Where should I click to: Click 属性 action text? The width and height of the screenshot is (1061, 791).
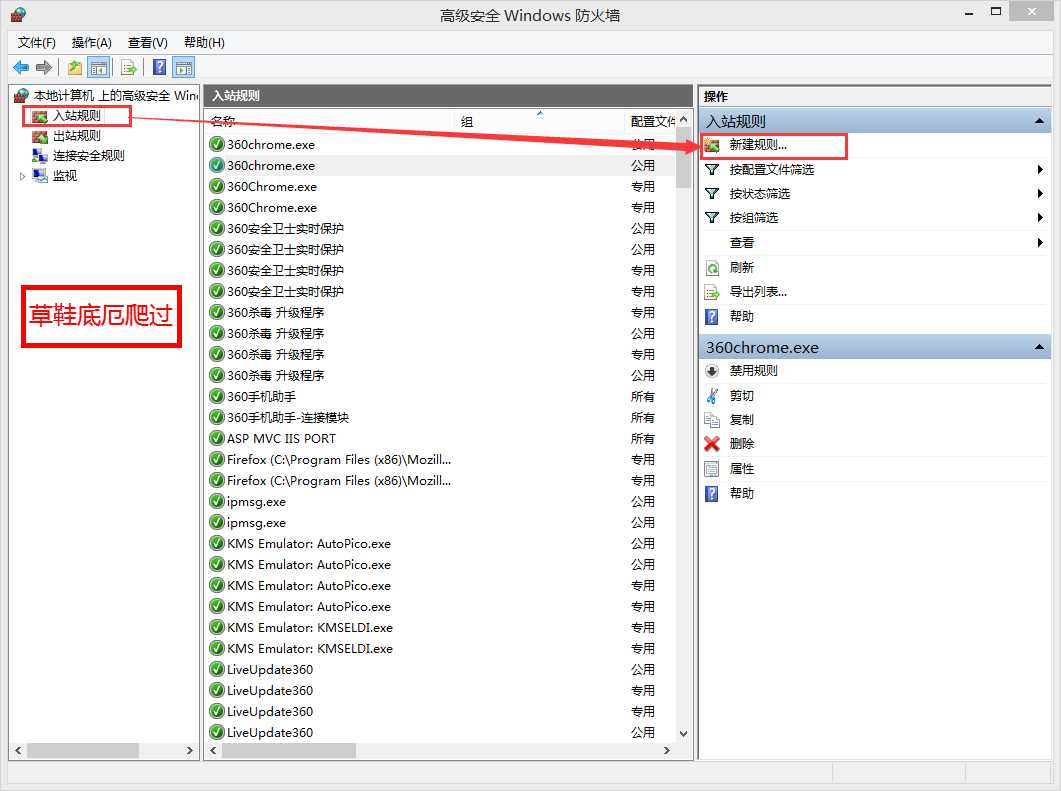[742, 468]
